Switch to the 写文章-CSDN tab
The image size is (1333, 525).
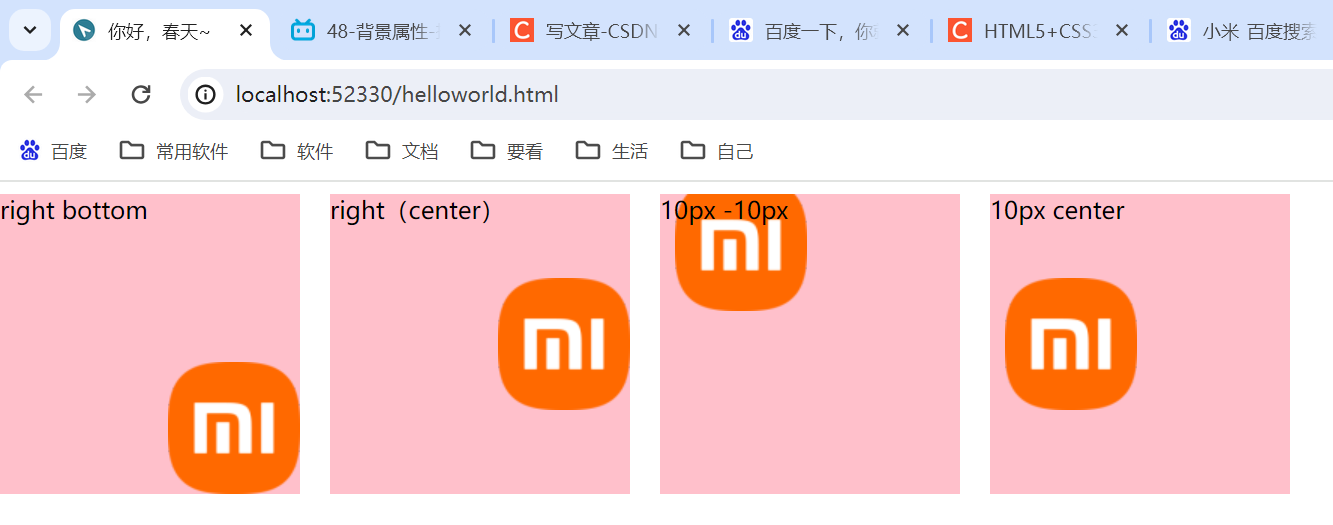(602, 32)
